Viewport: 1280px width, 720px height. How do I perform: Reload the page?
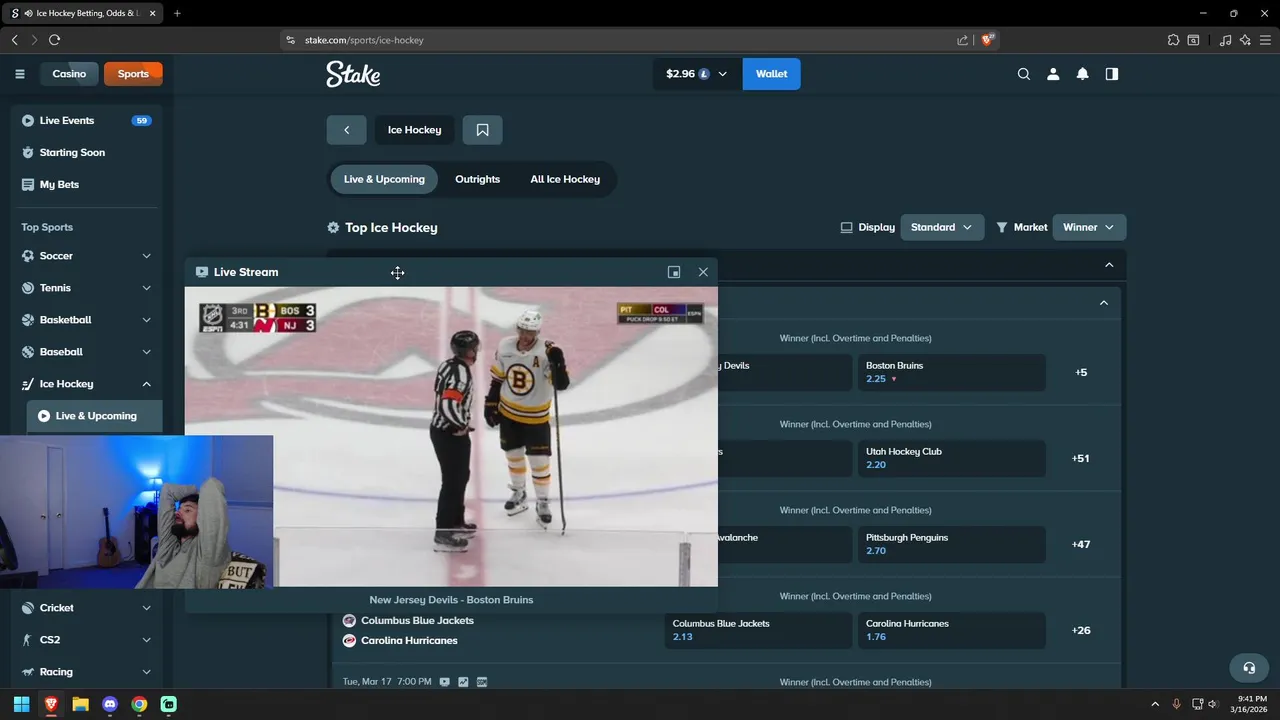[54, 40]
